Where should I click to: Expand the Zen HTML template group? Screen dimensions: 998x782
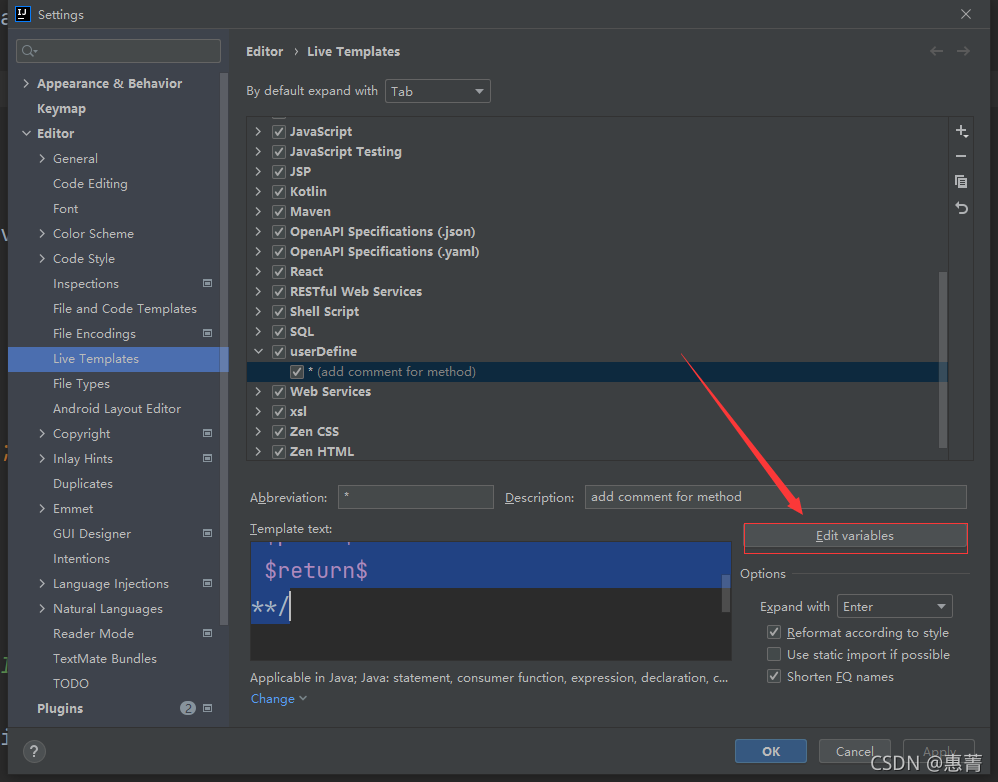[258, 451]
